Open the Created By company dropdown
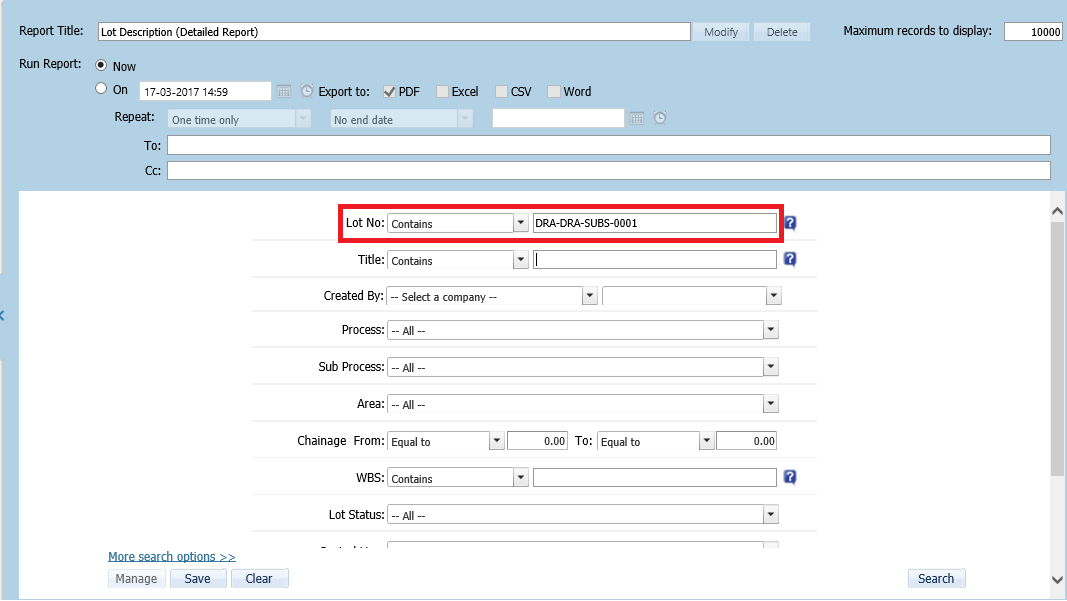 point(492,296)
